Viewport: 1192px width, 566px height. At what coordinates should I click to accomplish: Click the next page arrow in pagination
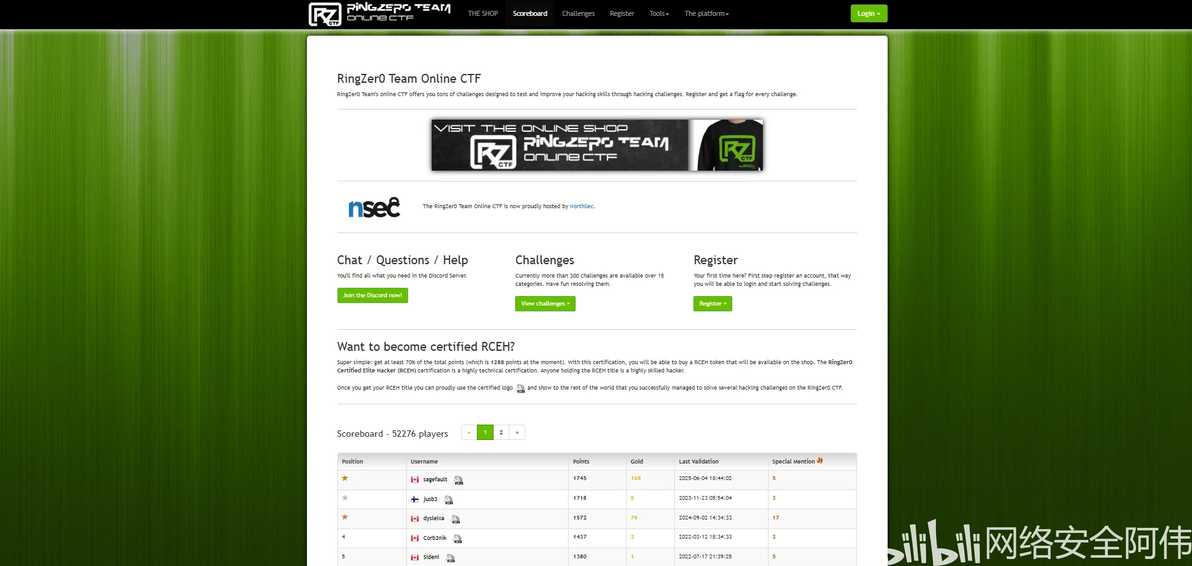tap(517, 432)
